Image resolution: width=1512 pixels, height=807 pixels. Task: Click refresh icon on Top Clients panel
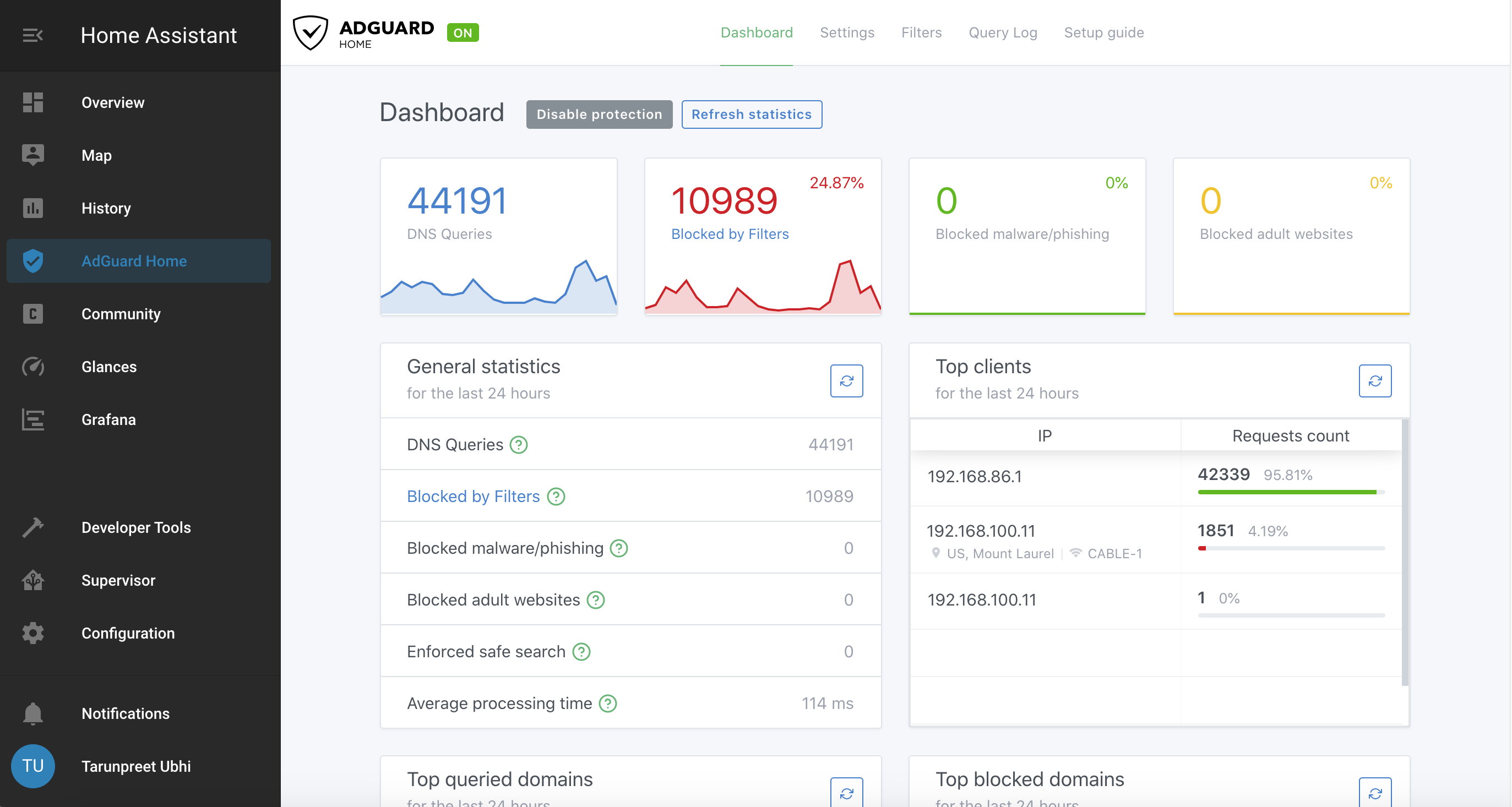(1375, 381)
